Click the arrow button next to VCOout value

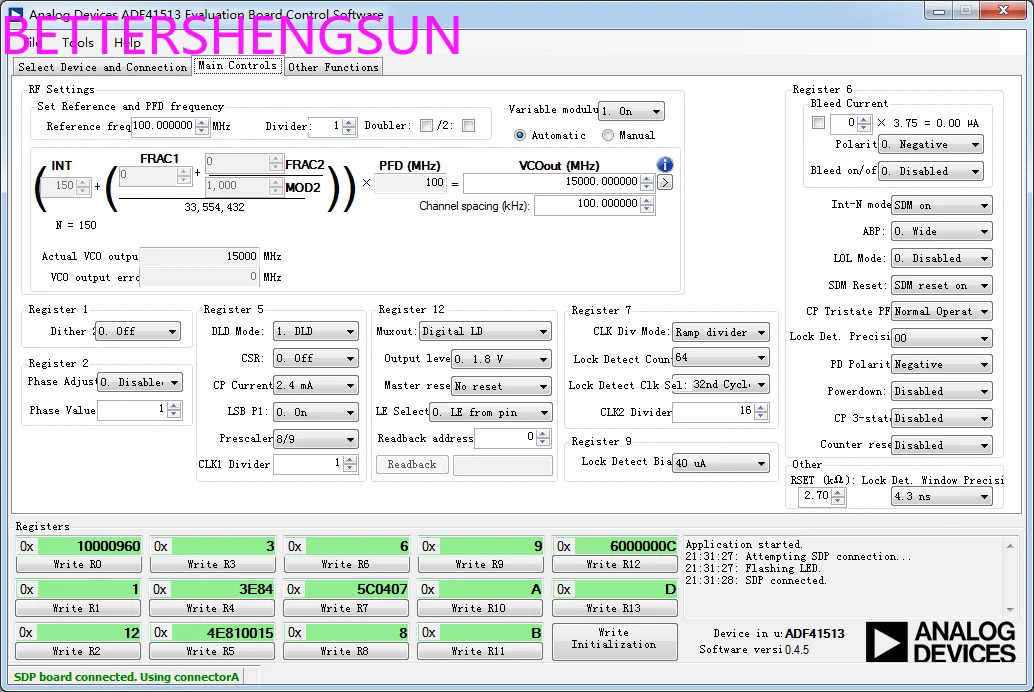[665, 182]
